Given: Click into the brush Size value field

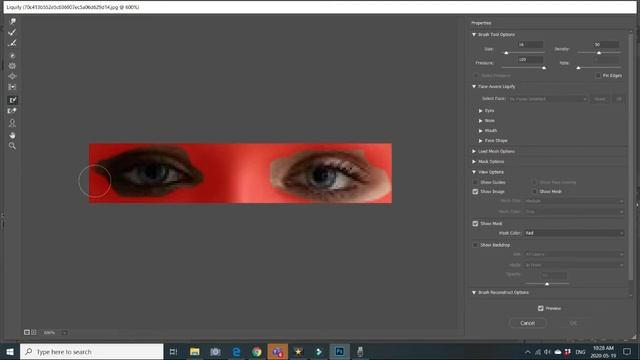Looking at the screenshot, I should tap(530, 44).
